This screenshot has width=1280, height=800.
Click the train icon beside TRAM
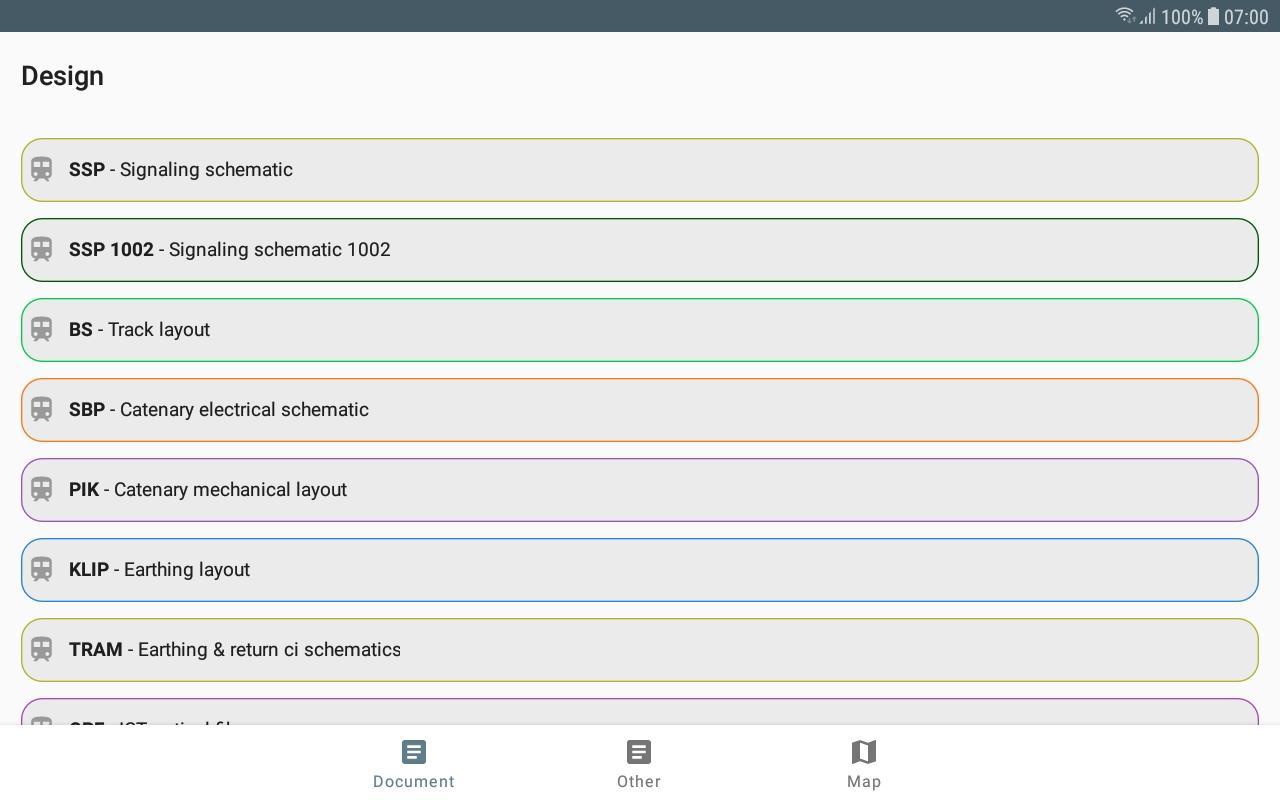click(41, 650)
